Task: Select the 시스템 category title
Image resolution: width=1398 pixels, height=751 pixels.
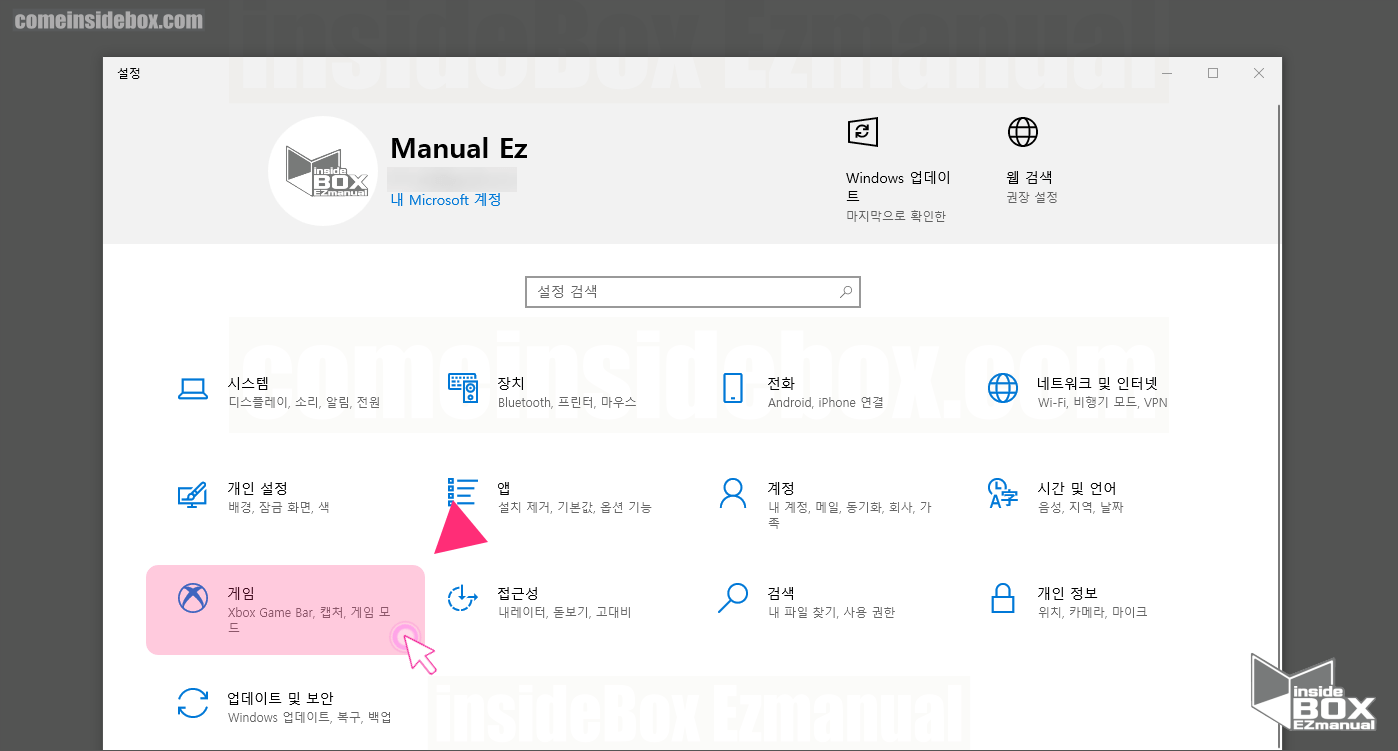Action: 248,383
